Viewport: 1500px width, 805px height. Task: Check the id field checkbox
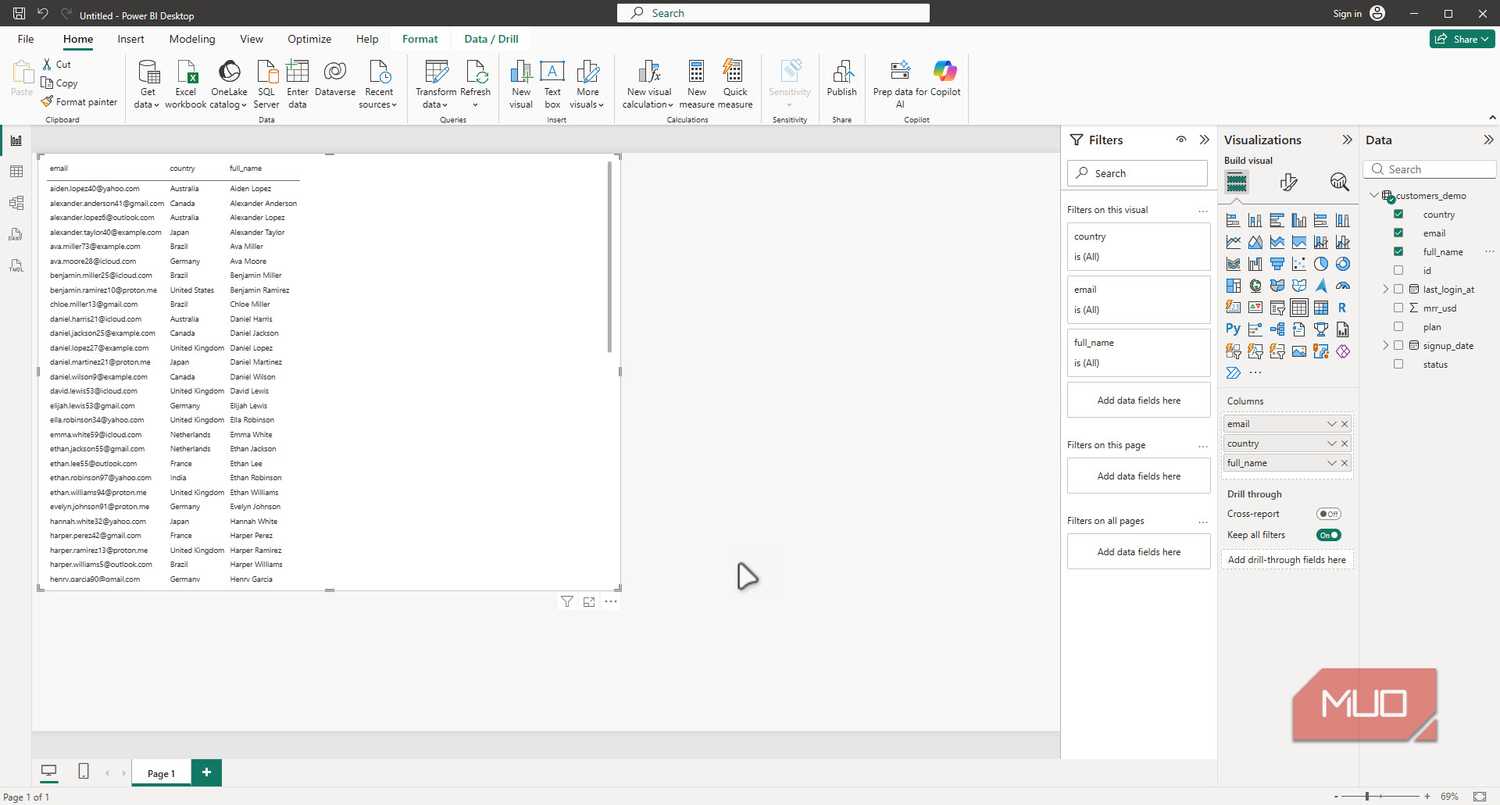tap(1398, 270)
